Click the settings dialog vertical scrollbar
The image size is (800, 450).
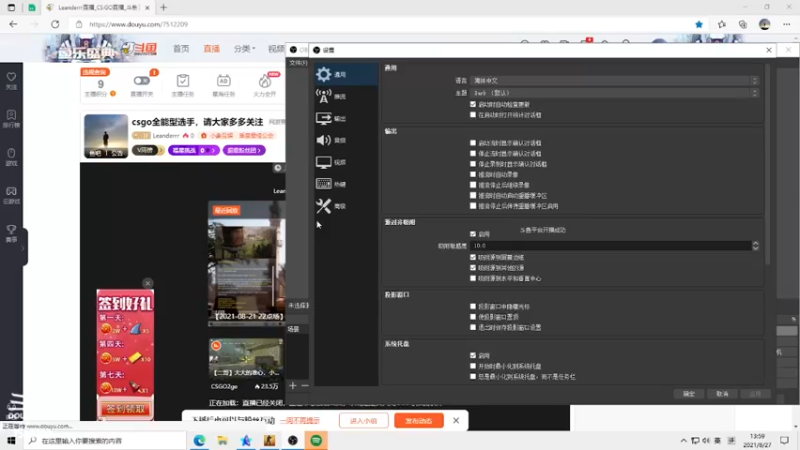[768, 163]
